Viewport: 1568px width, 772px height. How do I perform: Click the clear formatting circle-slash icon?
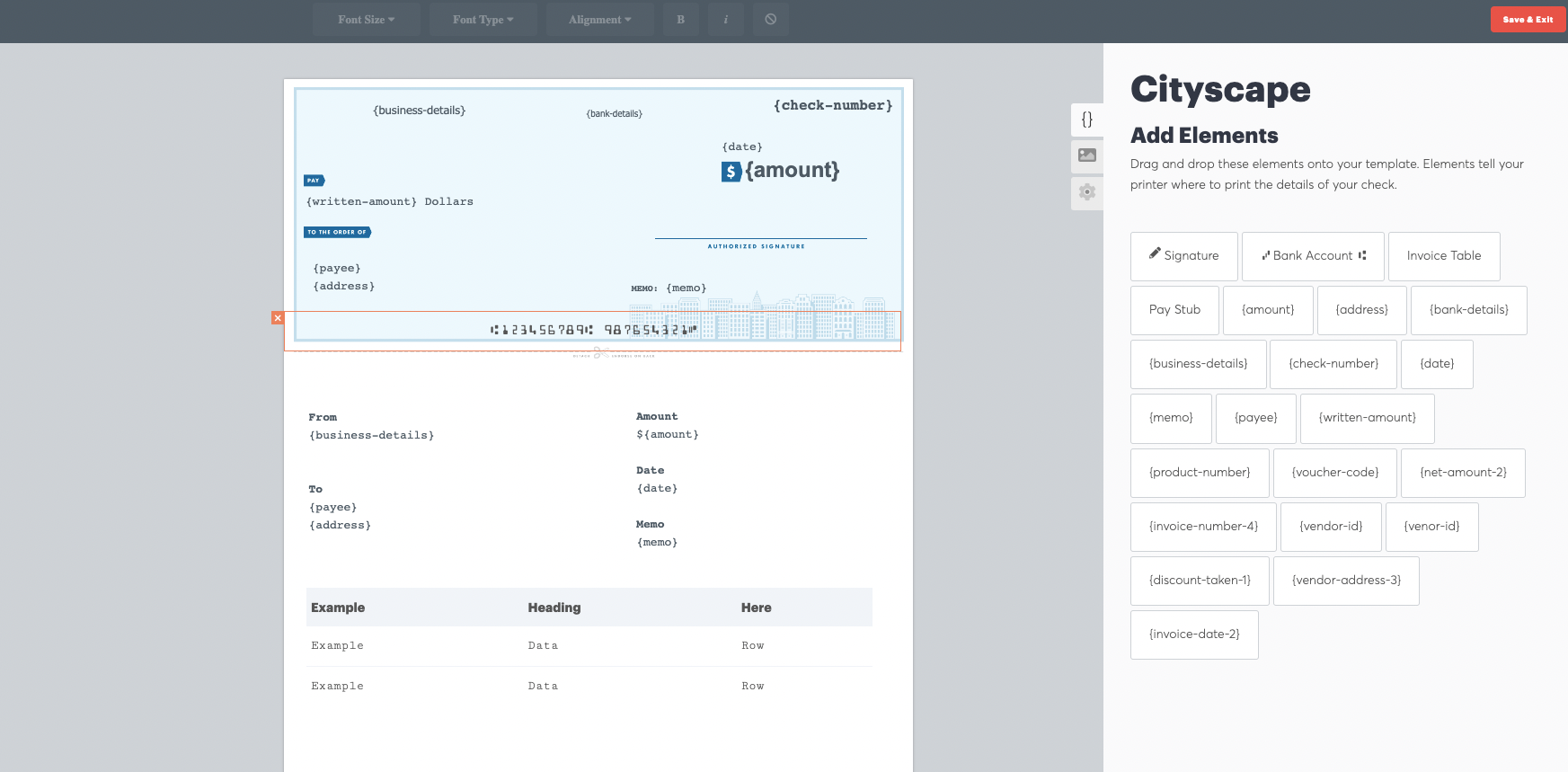click(x=771, y=20)
